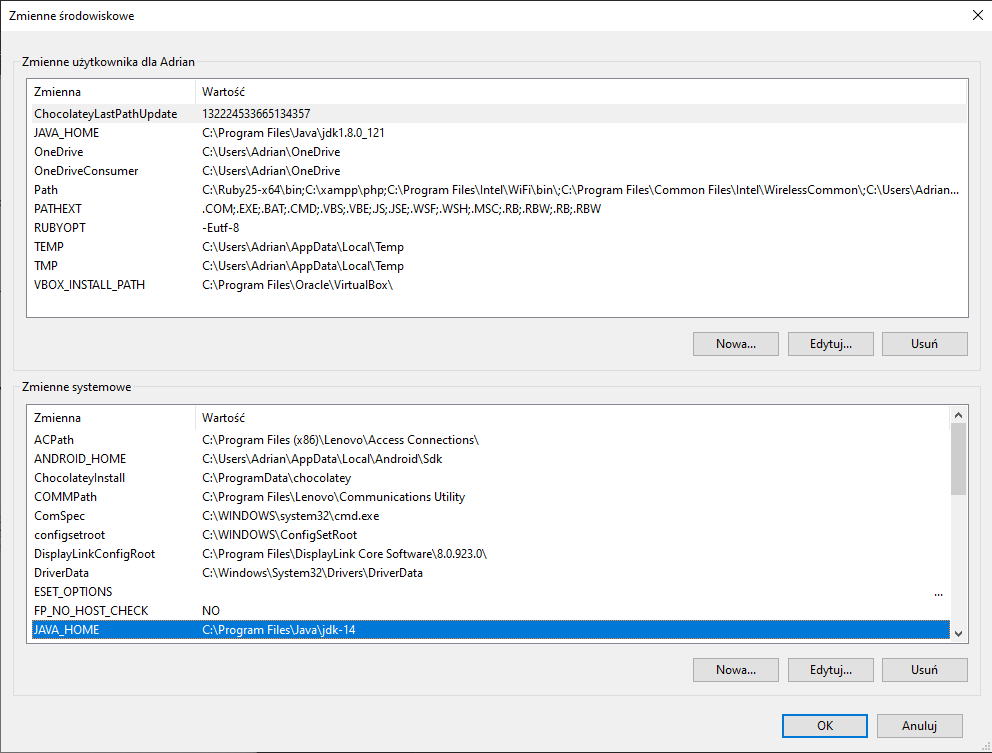
Task: Click Edytuj for user variables
Action: [x=829, y=343]
